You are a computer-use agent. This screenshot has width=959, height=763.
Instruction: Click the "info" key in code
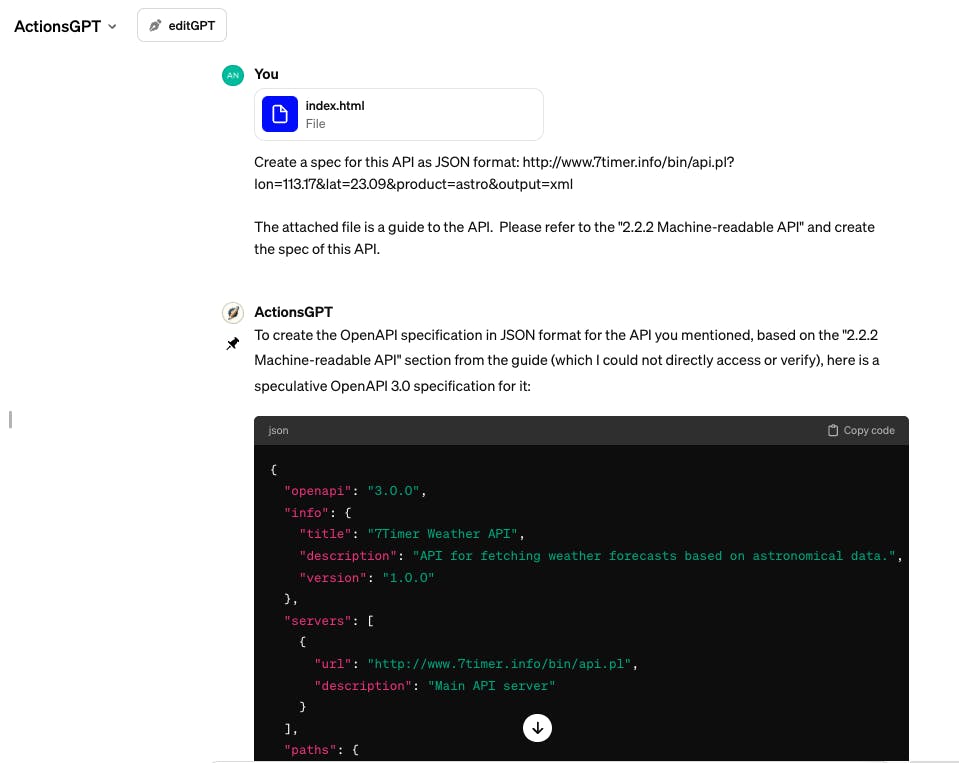(306, 513)
